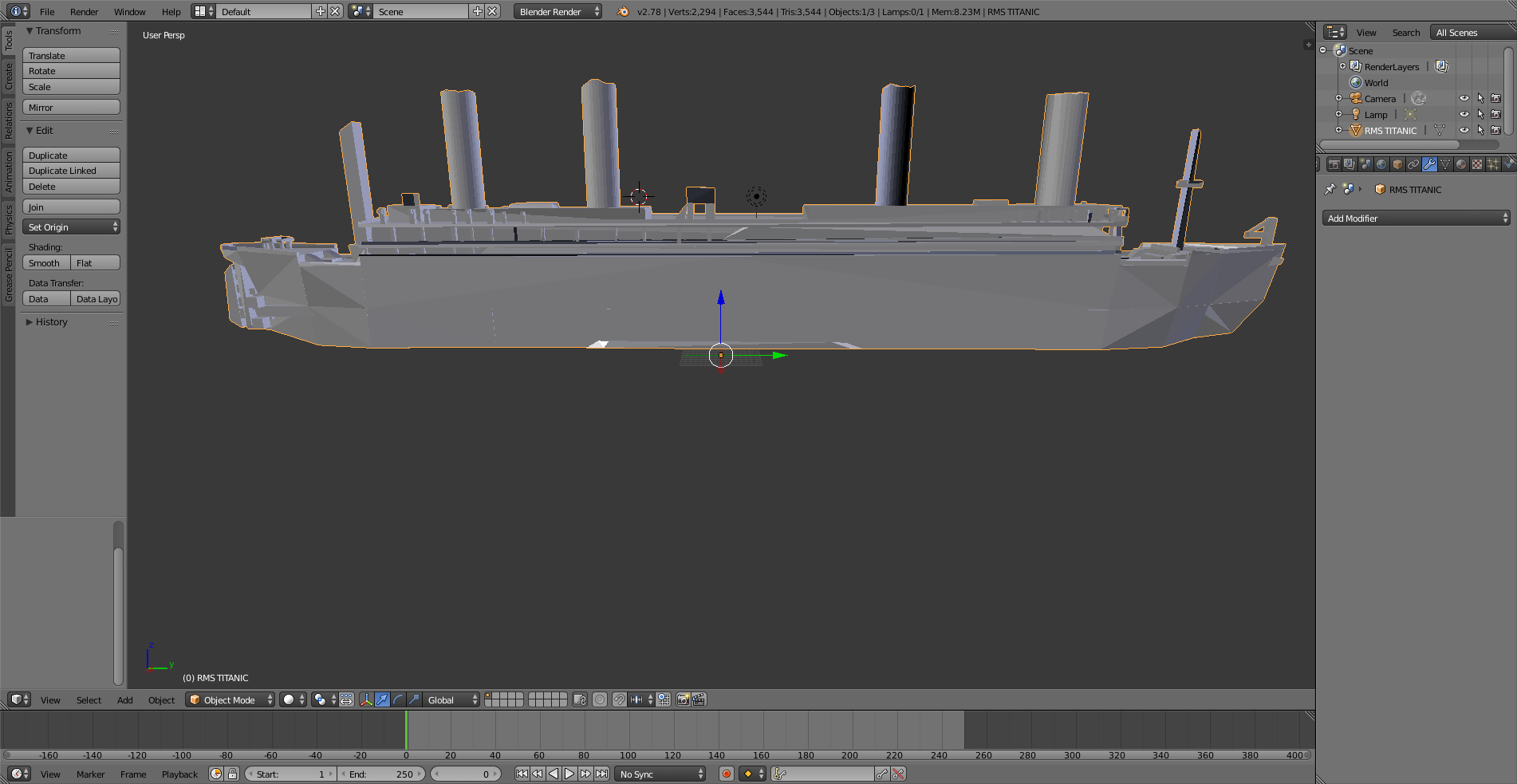Open the Object Constraints chain icon
Viewport: 1517px width, 784px height.
1413,164
